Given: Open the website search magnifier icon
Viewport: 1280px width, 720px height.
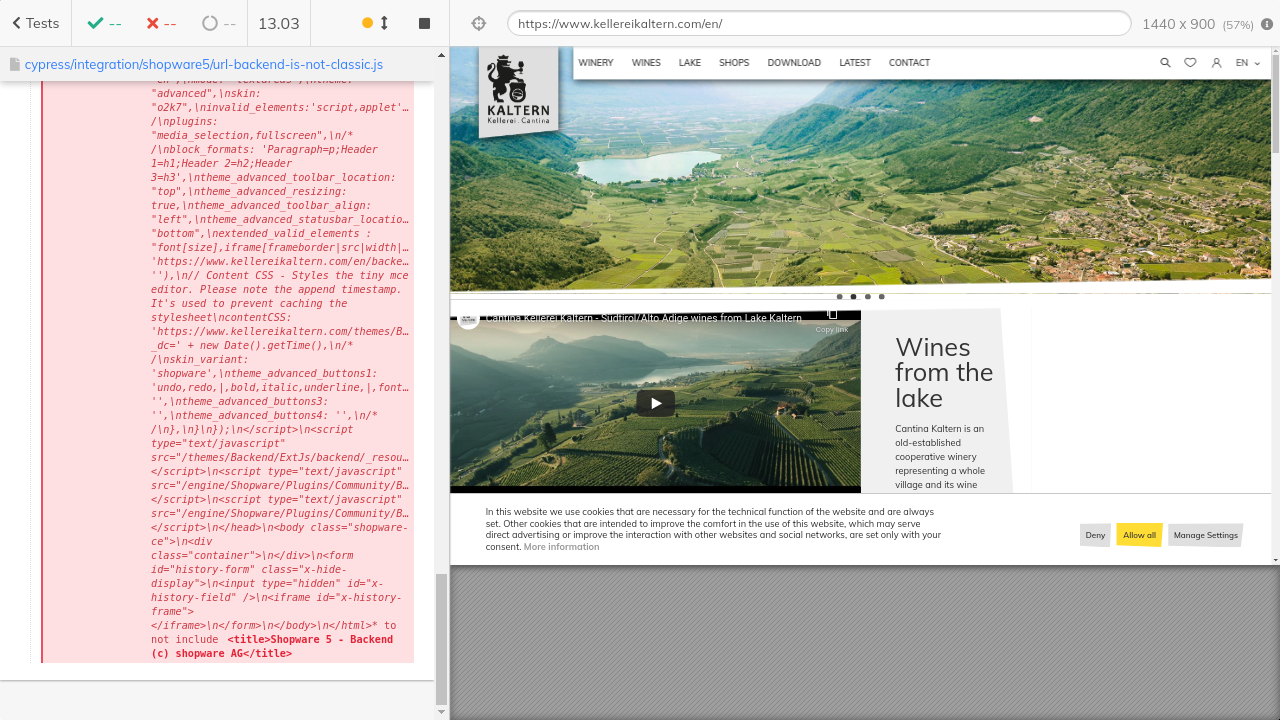Looking at the screenshot, I should click(x=1165, y=63).
